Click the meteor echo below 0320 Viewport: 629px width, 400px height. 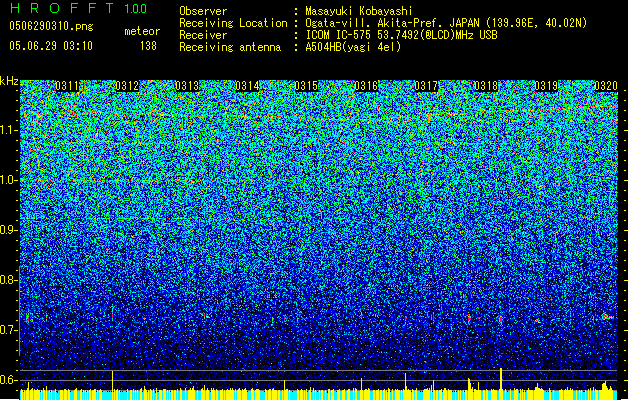[x=607, y=317]
